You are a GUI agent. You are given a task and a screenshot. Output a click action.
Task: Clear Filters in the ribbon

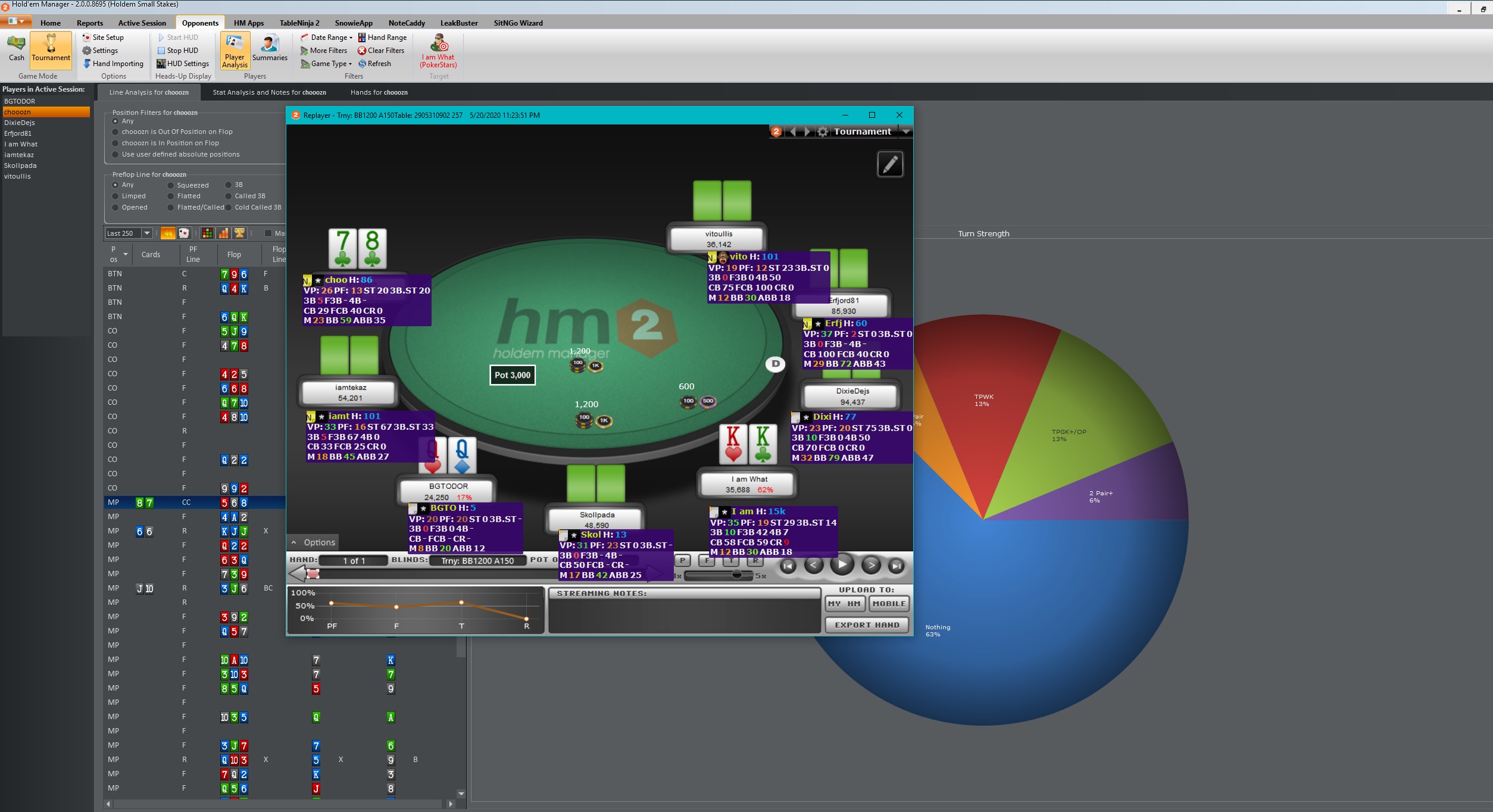tap(381, 51)
